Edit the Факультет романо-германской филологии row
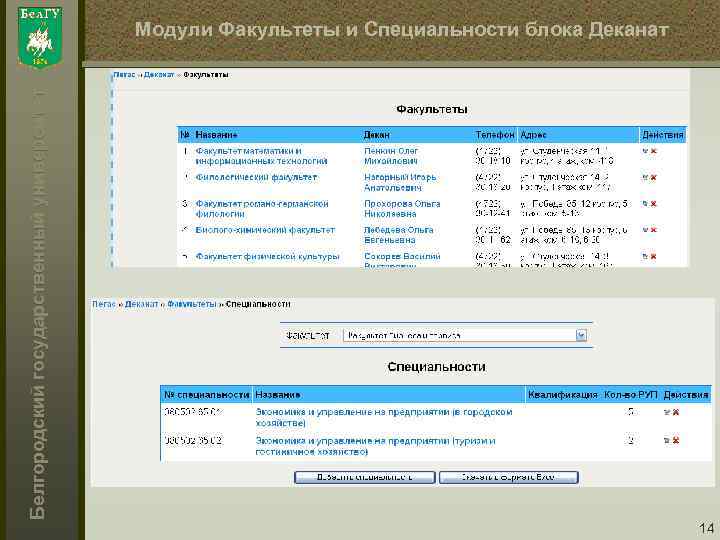Image resolution: width=720 pixels, height=540 pixels. [x=645, y=203]
